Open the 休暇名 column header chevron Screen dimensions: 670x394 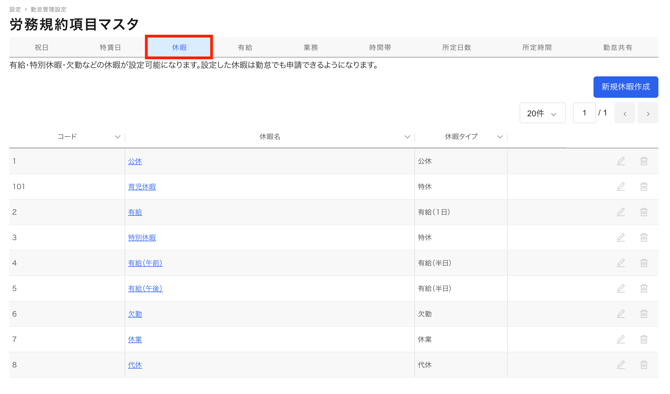click(407, 137)
